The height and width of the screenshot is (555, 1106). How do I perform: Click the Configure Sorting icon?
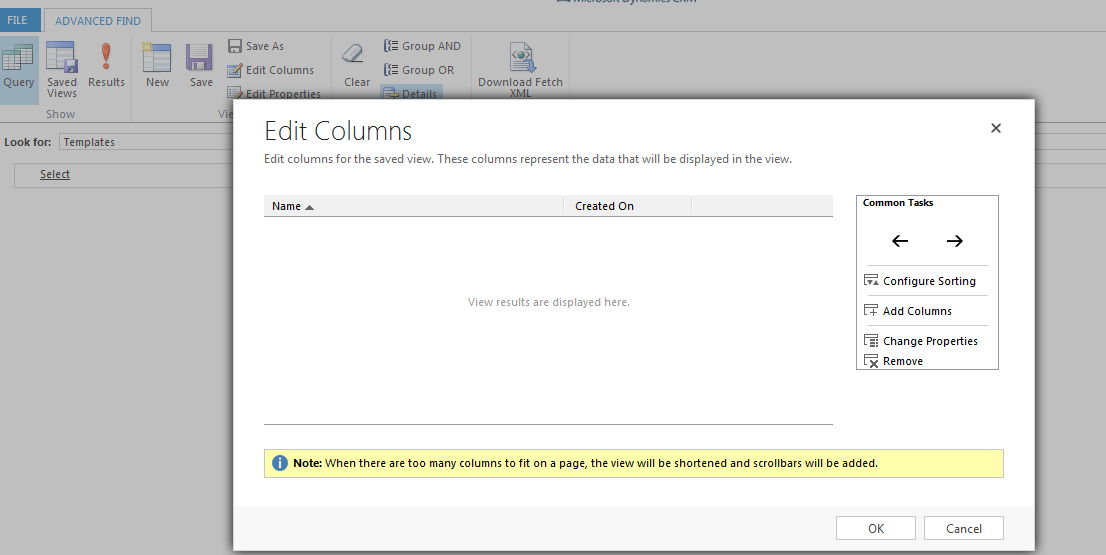point(871,281)
